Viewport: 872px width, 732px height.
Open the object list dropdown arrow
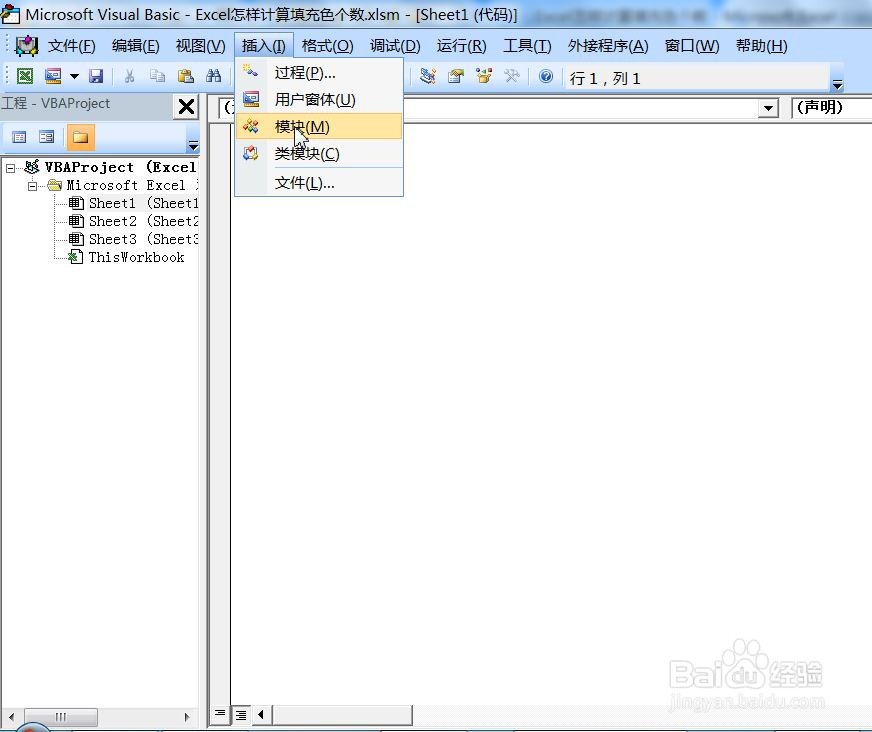point(768,108)
